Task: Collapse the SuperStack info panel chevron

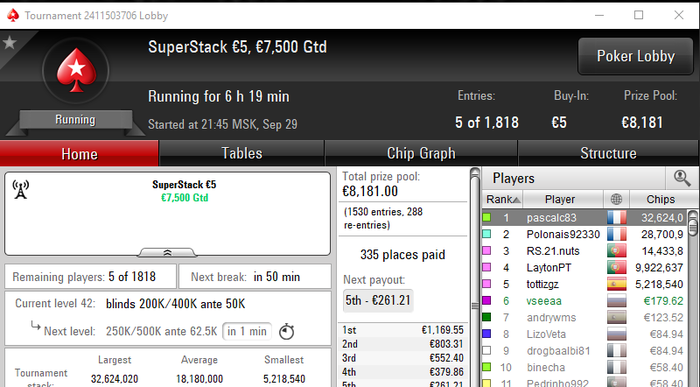Action: pyautogui.click(x=167, y=253)
